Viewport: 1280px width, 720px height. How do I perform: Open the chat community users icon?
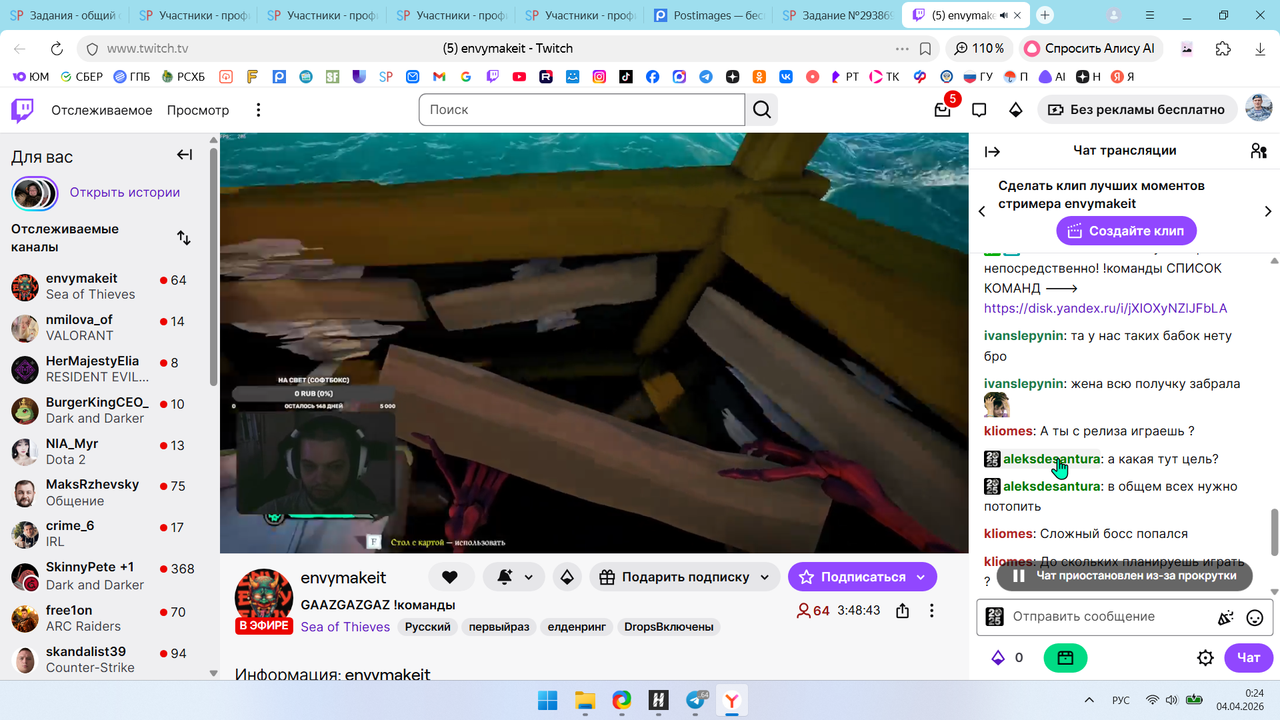coord(1259,151)
